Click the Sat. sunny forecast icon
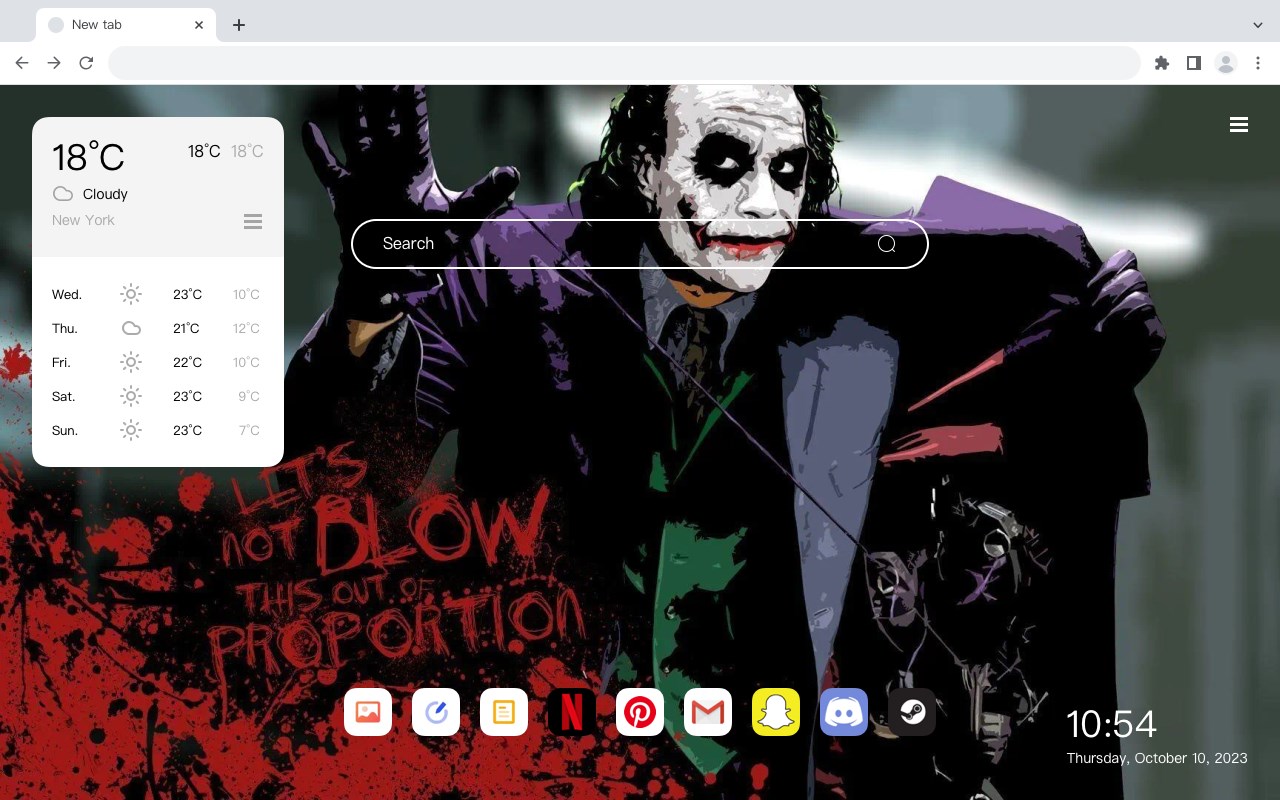 131,396
